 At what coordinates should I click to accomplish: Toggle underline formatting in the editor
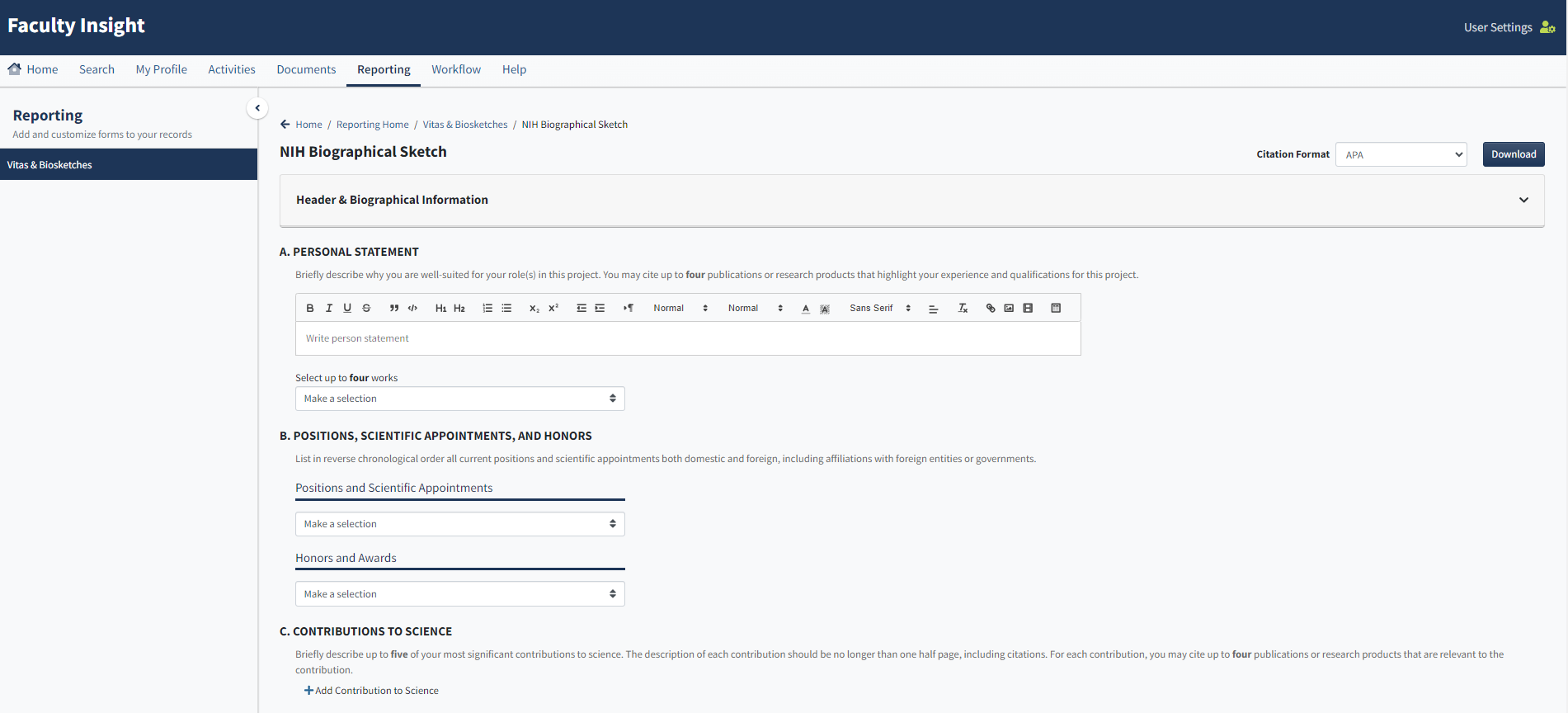click(x=347, y=308)
